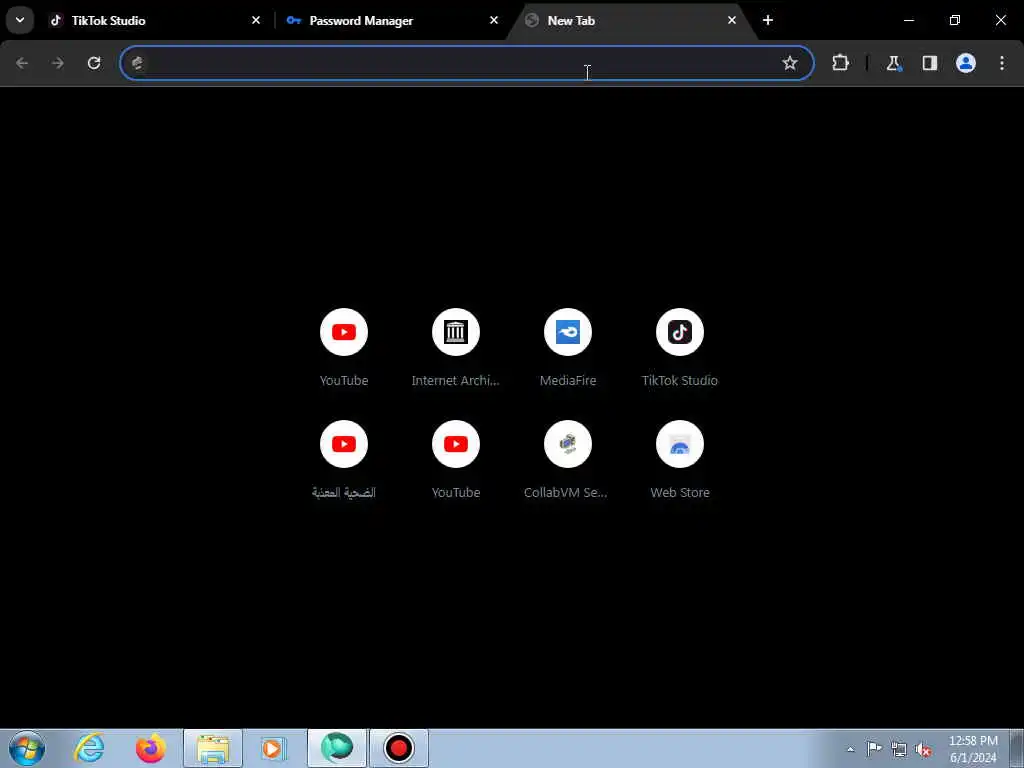Open Windows Explorer from taskbar

pos(213,748)
